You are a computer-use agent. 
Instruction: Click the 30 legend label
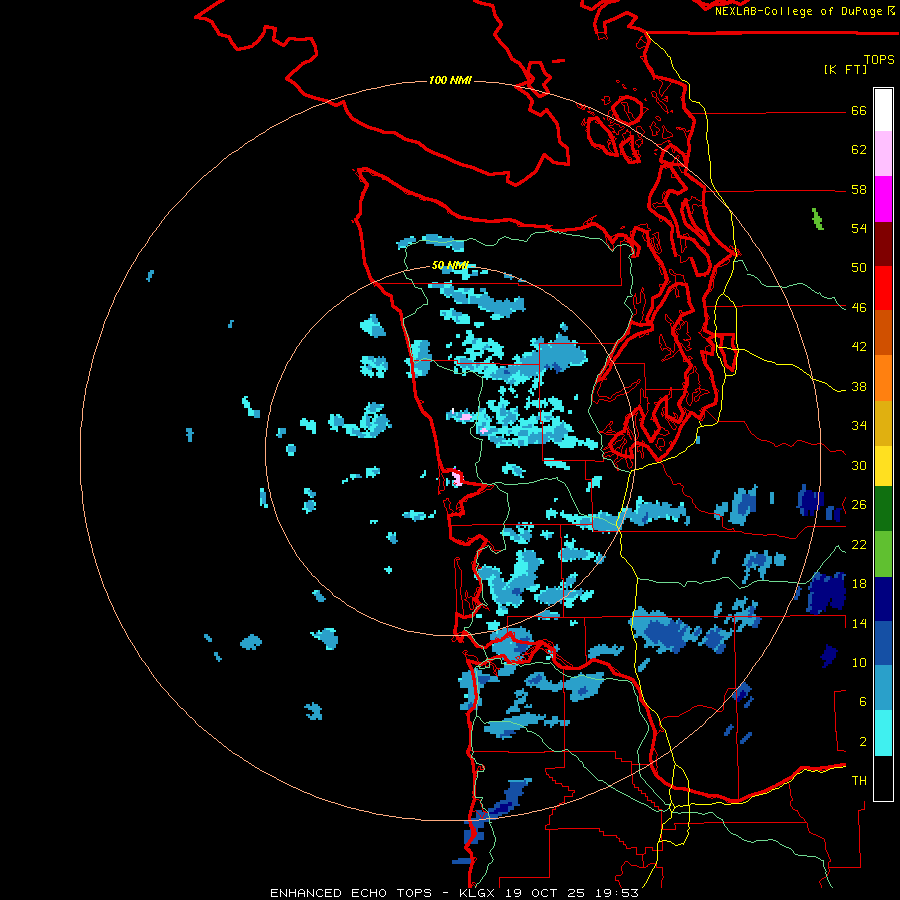tap(859, 465)
